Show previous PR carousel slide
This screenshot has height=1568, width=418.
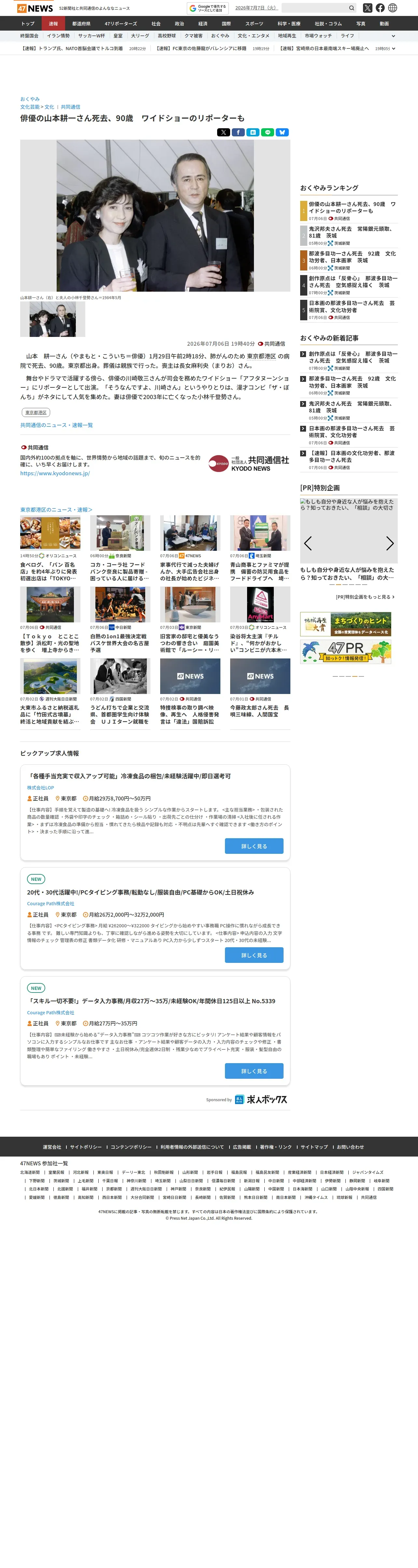click(308, 543)
